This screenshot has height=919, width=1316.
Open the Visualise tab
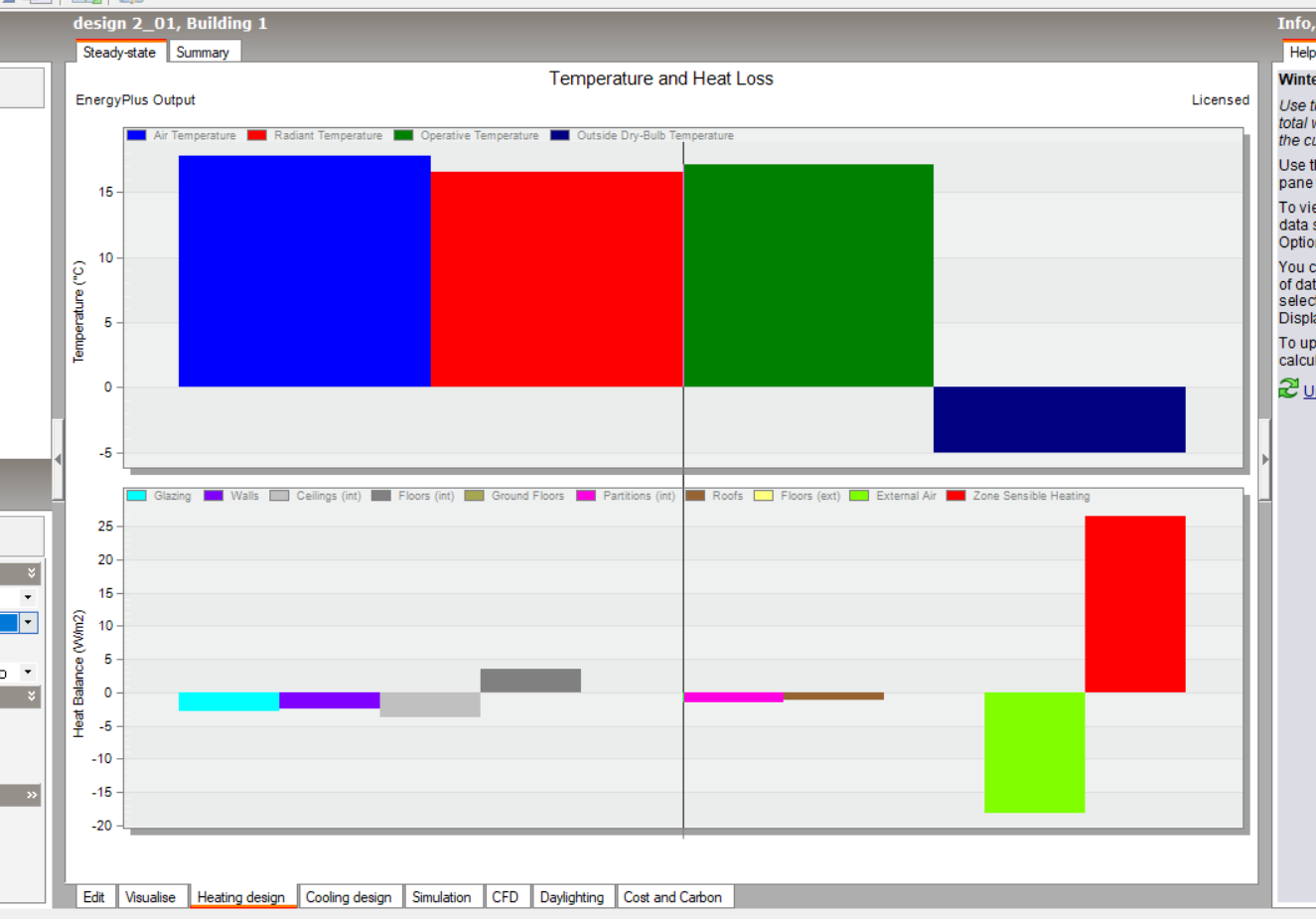[x=151, y=897]
